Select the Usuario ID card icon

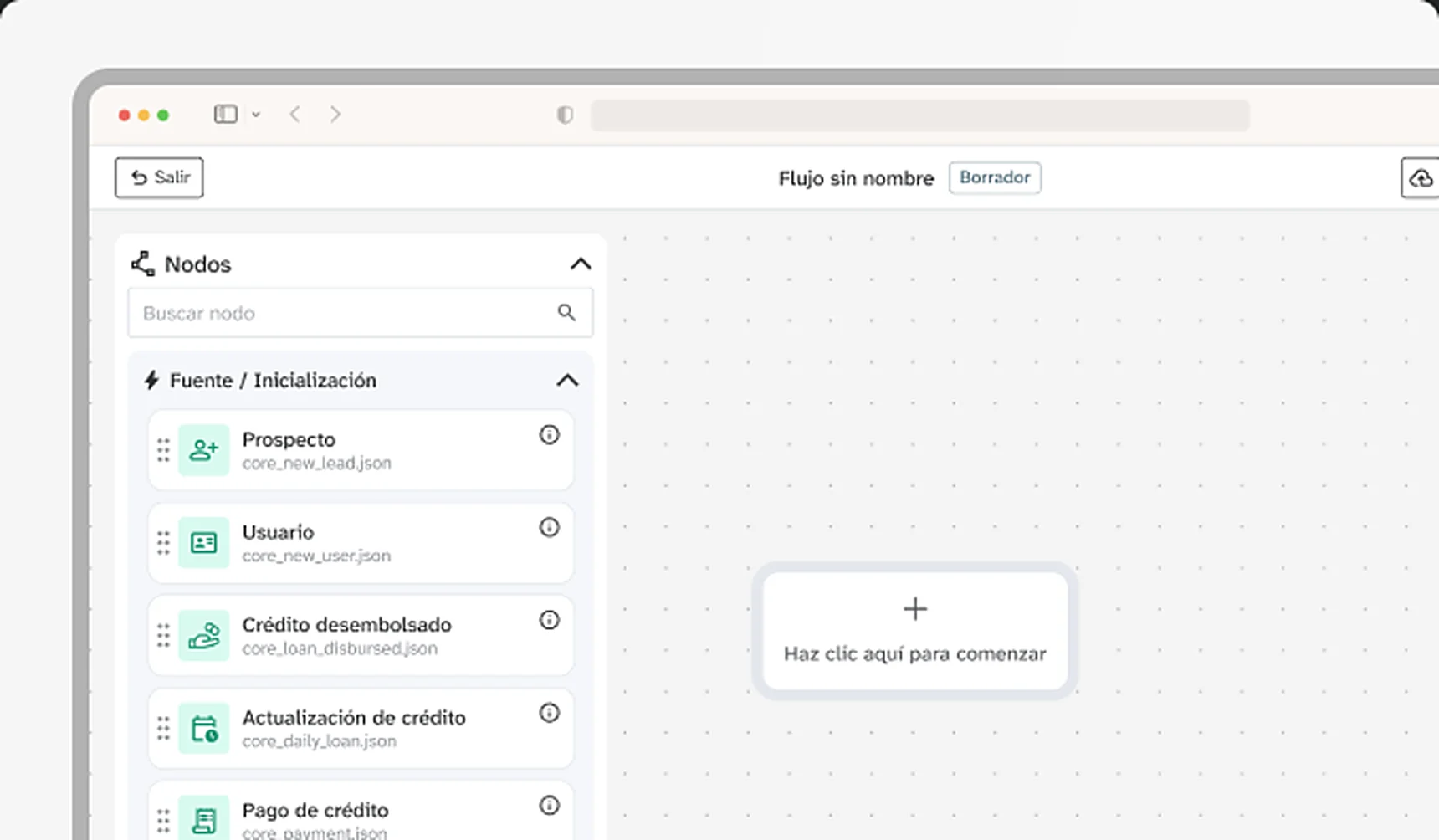click(203, 543)
